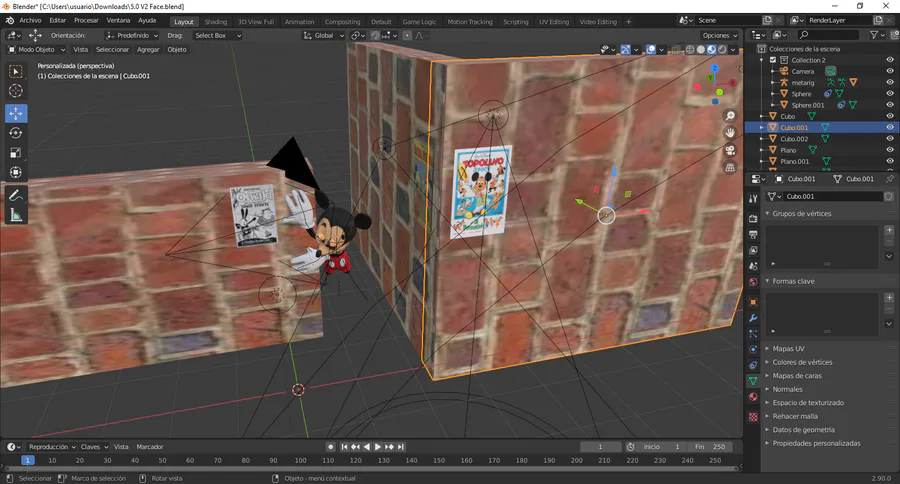The height and width of the screenshot is (484, 900).
Task: Open the Material properties tab sphere icon
Action: click(x=753, y=397)
